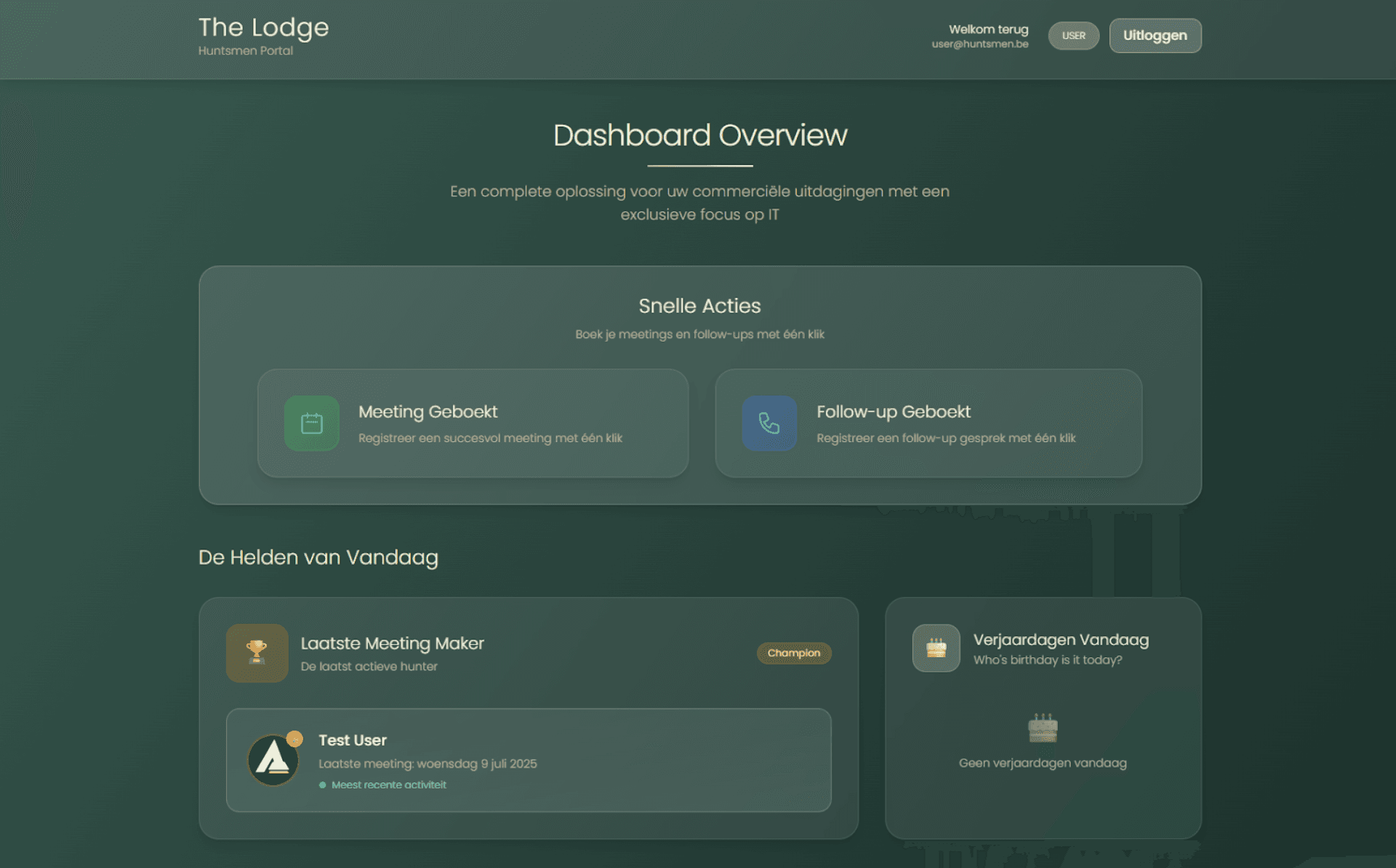Click the USER role badge in the header

point(1073,35)
